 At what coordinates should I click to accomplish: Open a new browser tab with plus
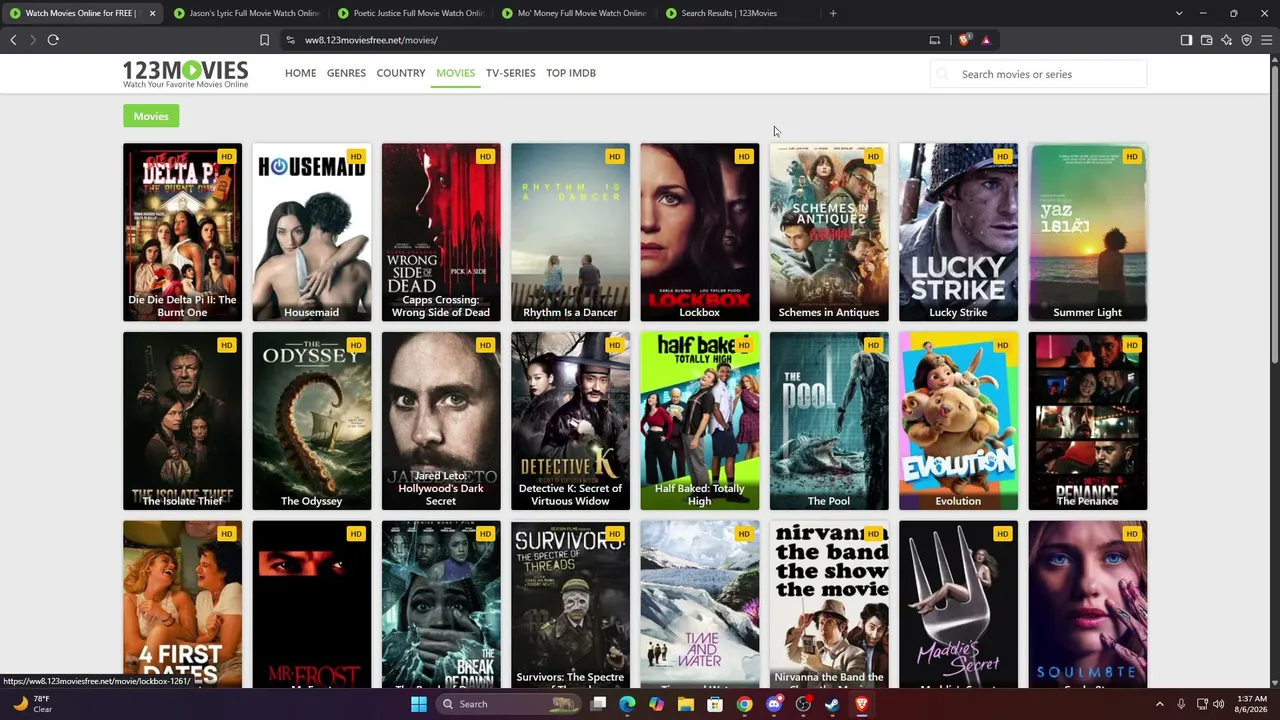tap(833, 13)
